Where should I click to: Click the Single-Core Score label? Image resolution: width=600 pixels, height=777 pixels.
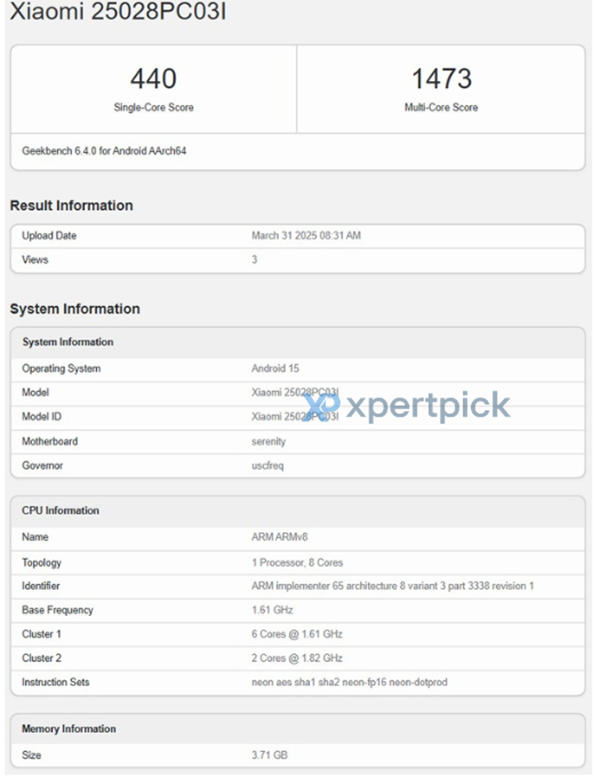[x=154, y=108]
